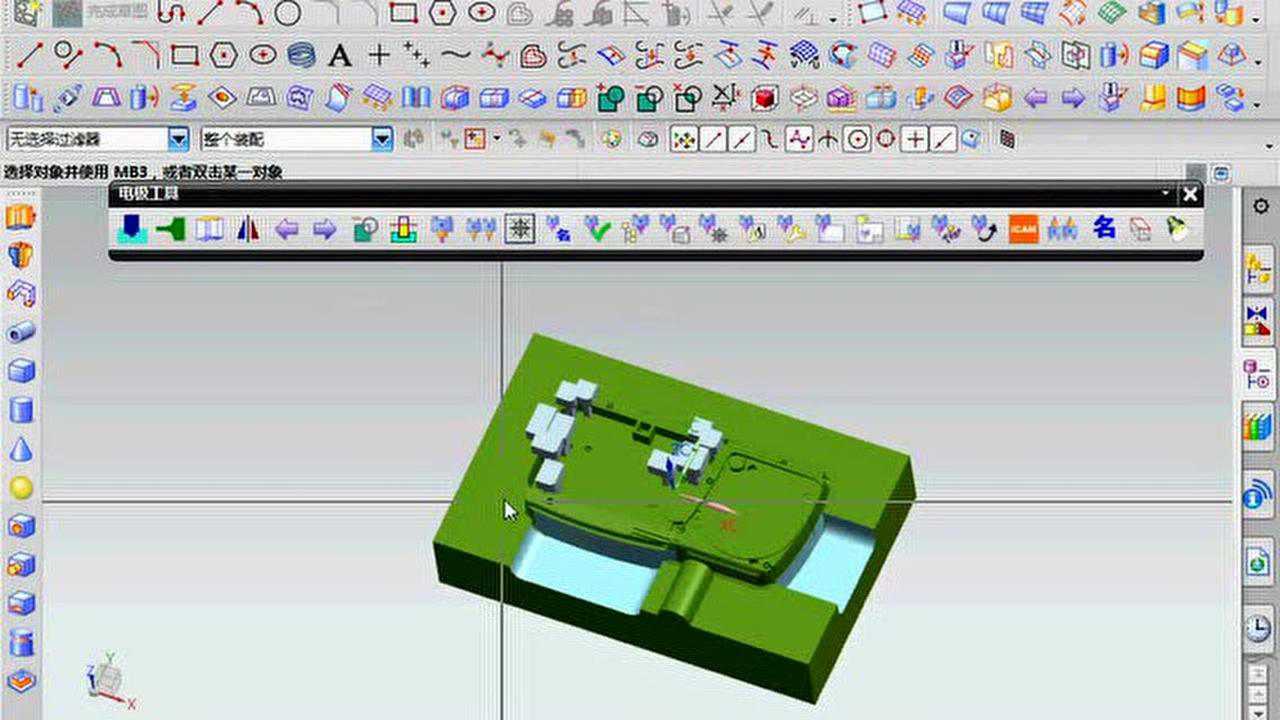Click the red solid cube icon

[x=765, y=98]
